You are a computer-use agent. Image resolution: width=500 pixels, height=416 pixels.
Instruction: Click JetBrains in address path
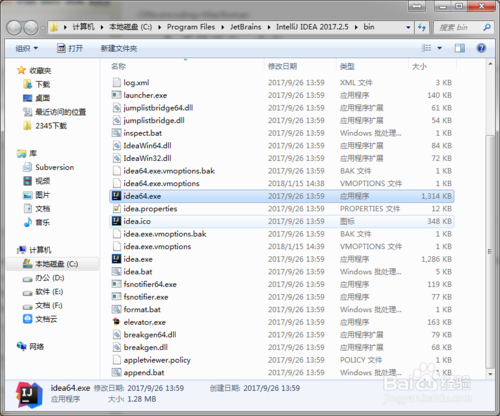(x=246, y=27)
